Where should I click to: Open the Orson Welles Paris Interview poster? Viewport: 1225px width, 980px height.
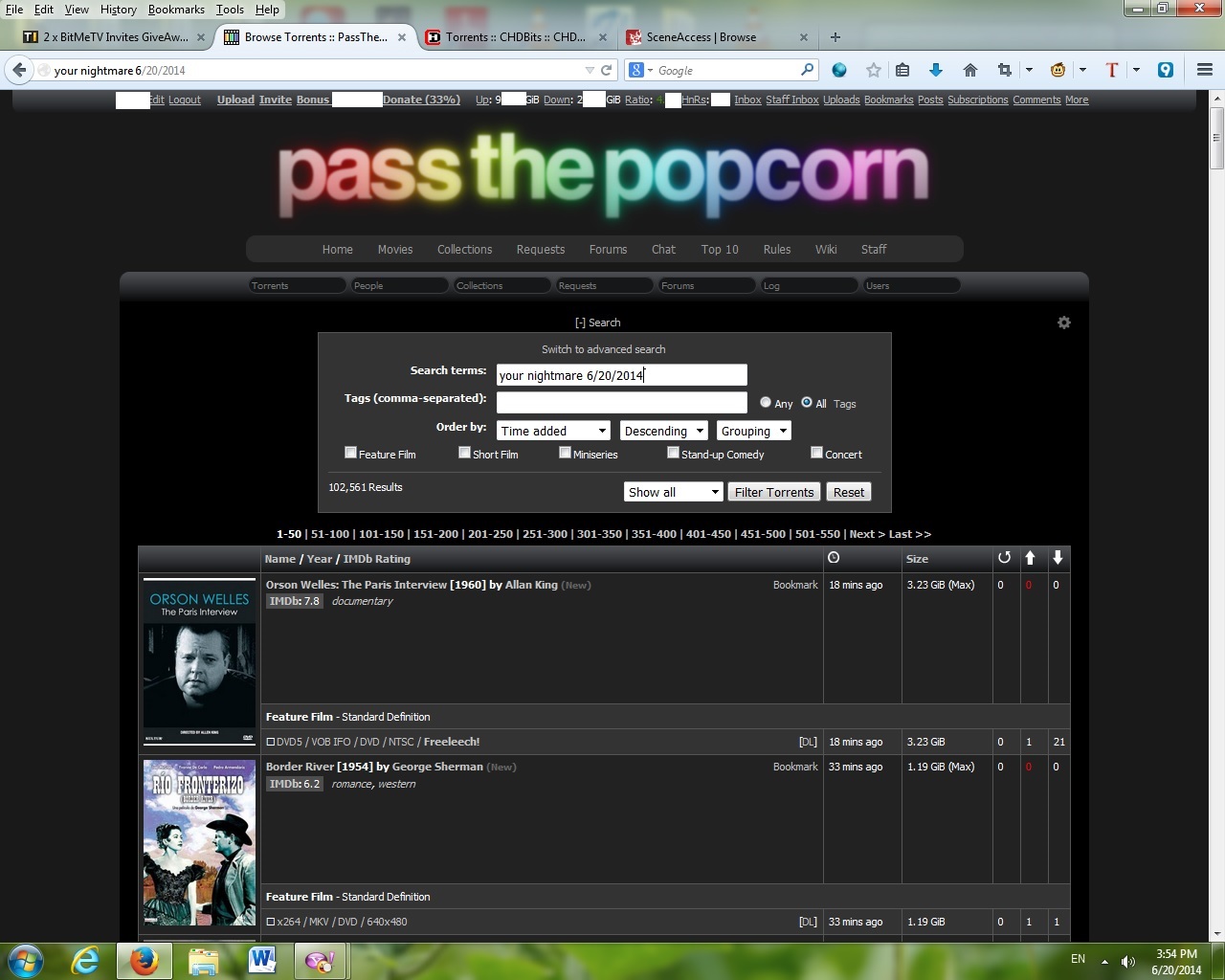coord(199,660)
